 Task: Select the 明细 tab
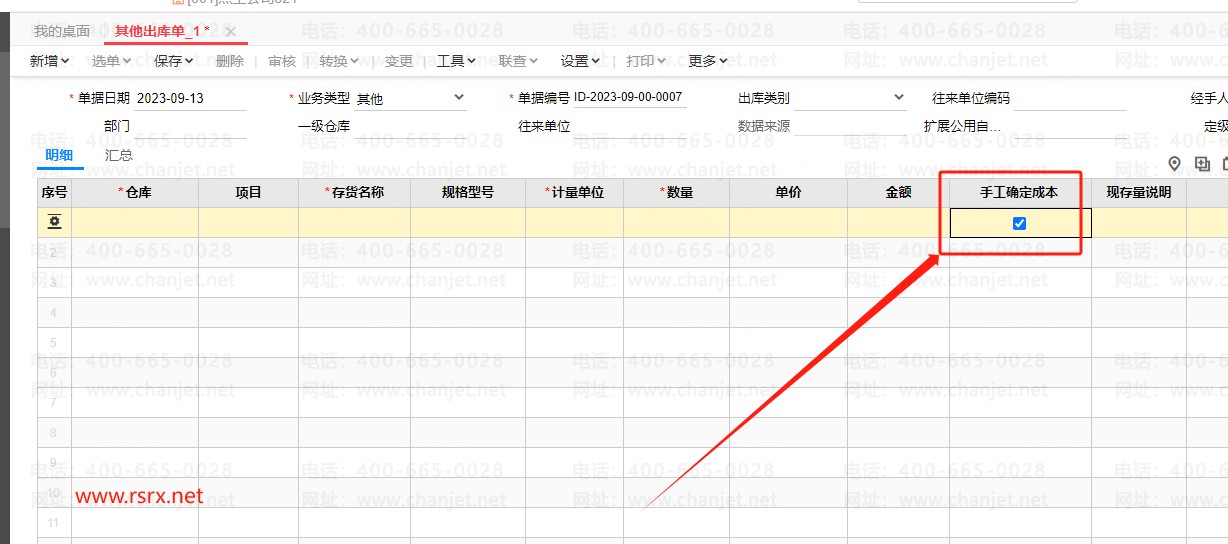point(59,155)
